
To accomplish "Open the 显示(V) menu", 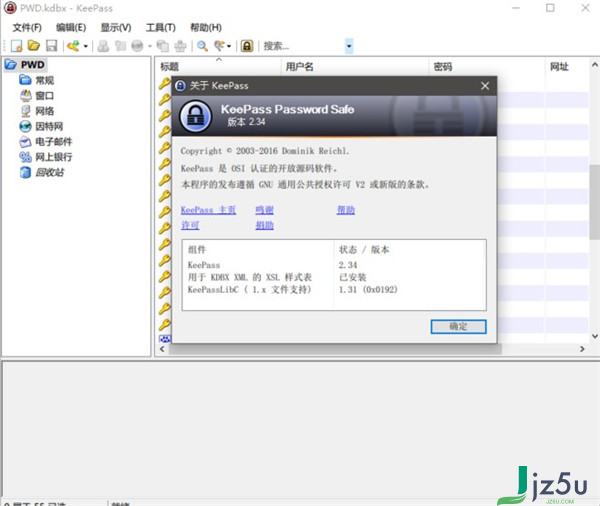I will (116, 28).
